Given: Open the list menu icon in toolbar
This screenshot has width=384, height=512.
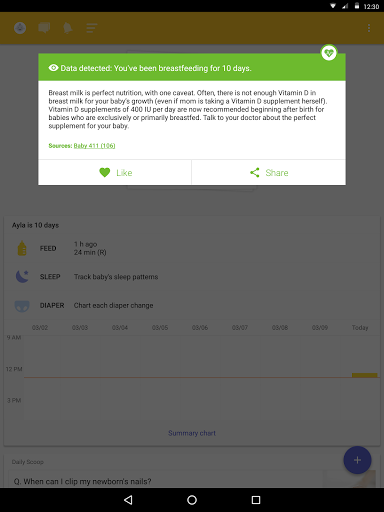Looking at the screenshot, I should pyautogui.click(x=92, y=28).
